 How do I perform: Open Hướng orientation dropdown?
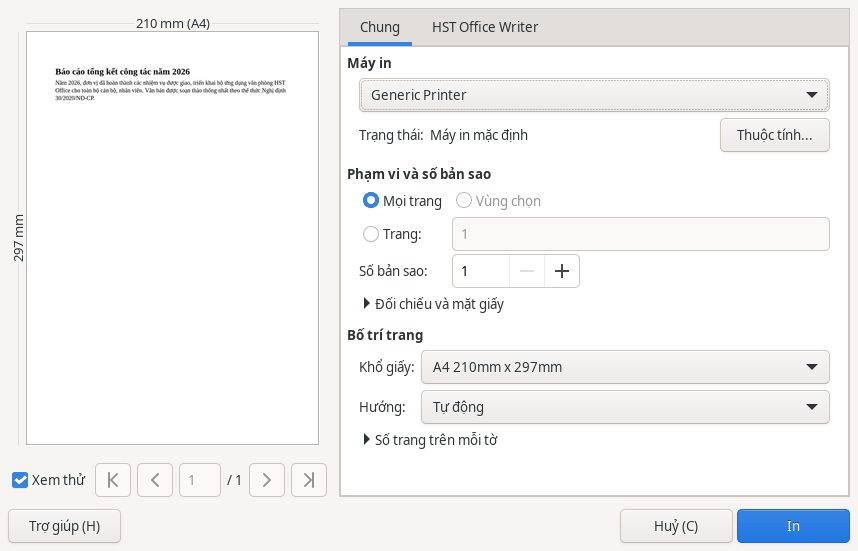(625, 407)
